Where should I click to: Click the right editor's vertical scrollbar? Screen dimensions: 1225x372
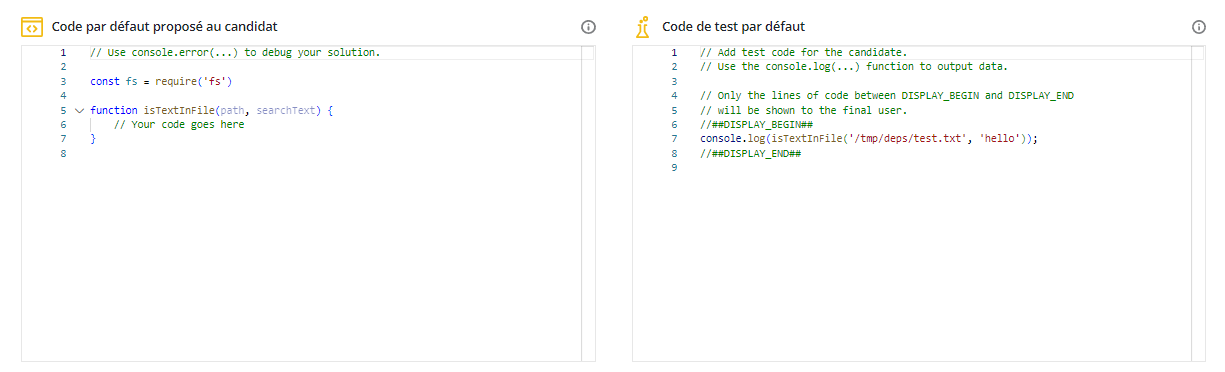pyautogui.click(x=1199, y=203)
